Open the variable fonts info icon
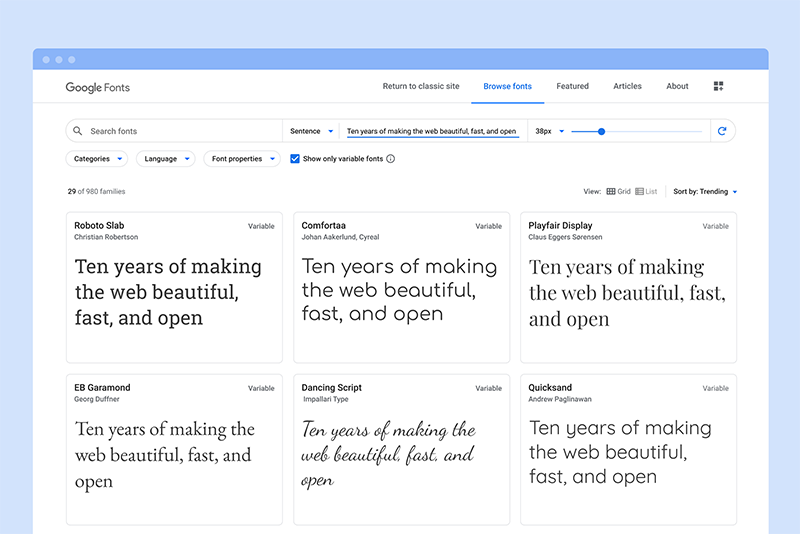800x534 pixels. pos(391,159)
